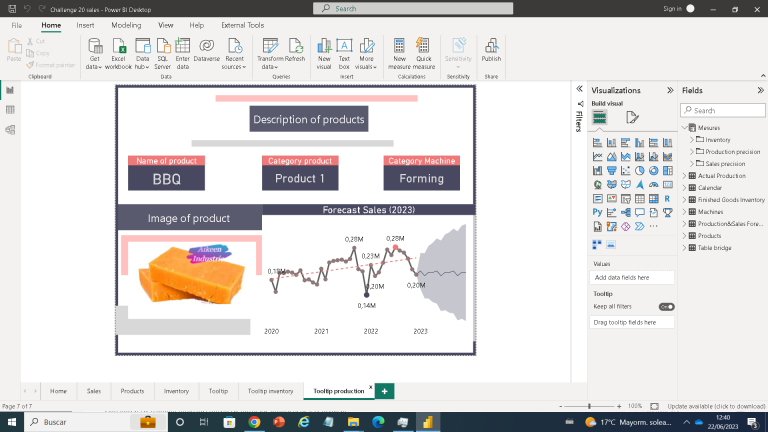Add a new report page
This screenshot has height=432, width=768.
[x=384, y=391]
